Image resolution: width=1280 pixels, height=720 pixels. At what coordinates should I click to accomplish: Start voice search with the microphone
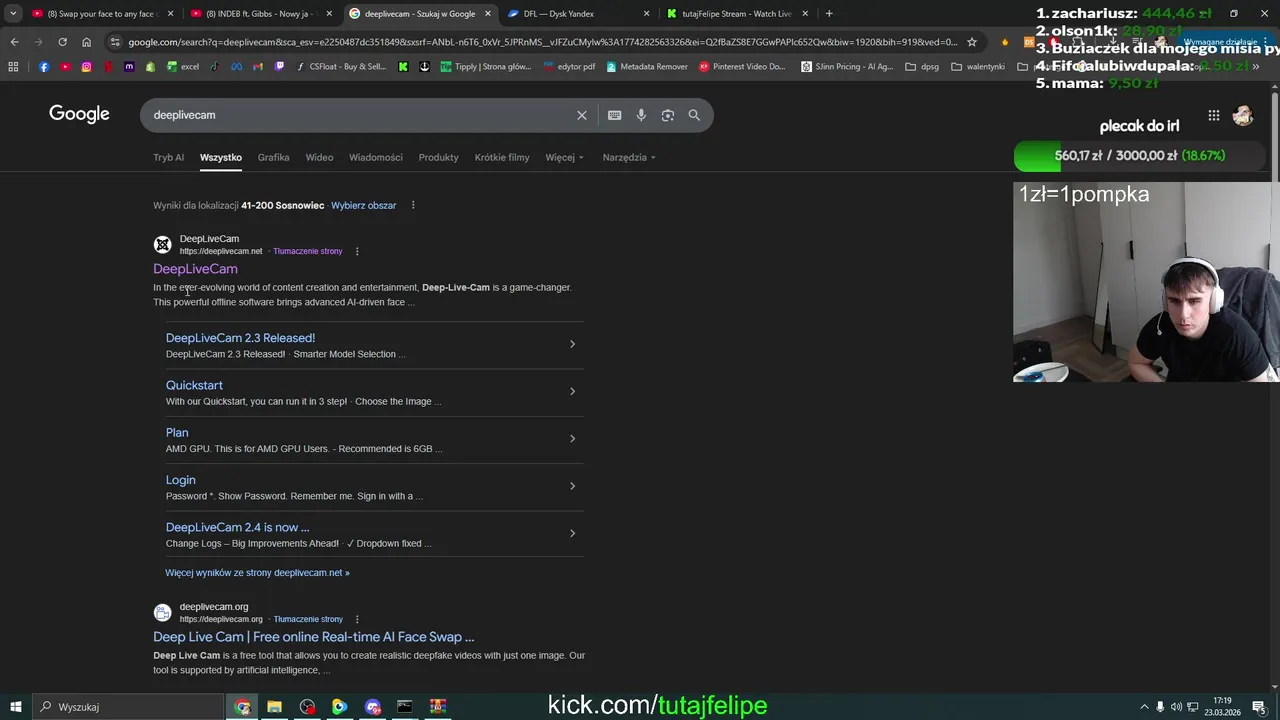(x=641, y=115)
